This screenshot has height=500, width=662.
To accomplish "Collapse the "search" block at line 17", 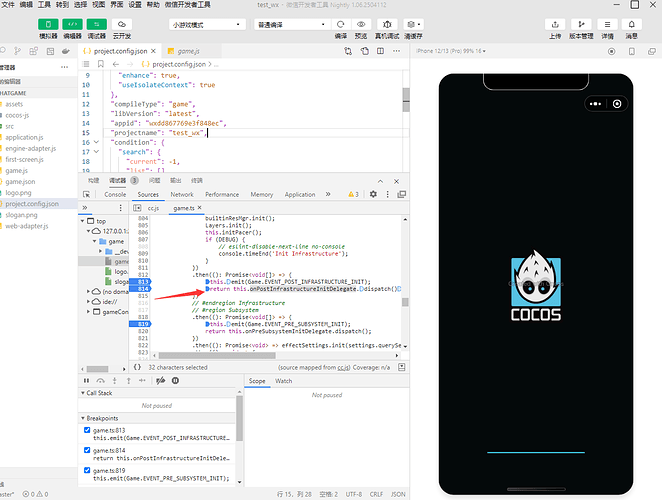I will (x=97, y=152).
